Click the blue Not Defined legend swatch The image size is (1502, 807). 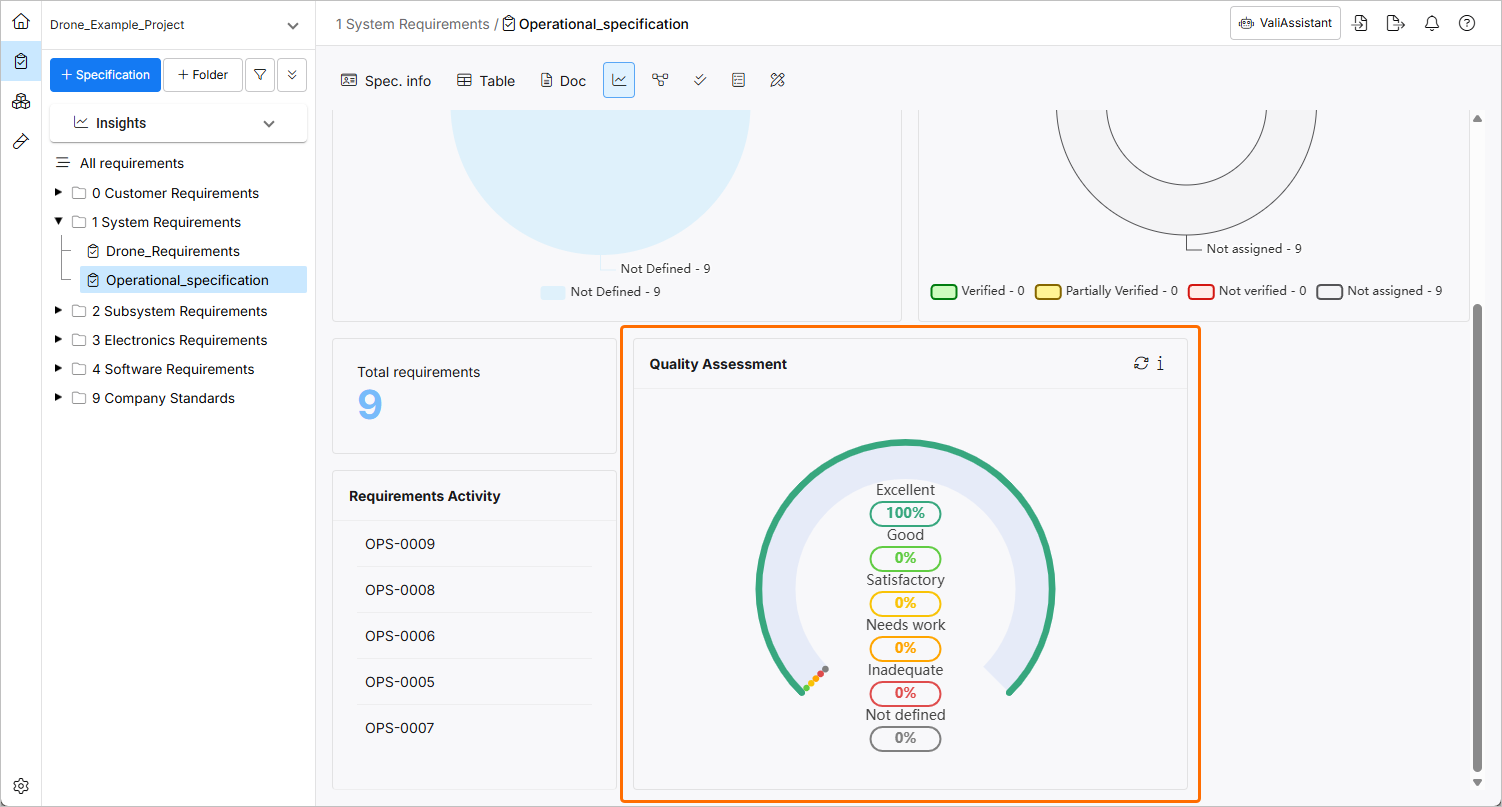(x=553, y=292)
